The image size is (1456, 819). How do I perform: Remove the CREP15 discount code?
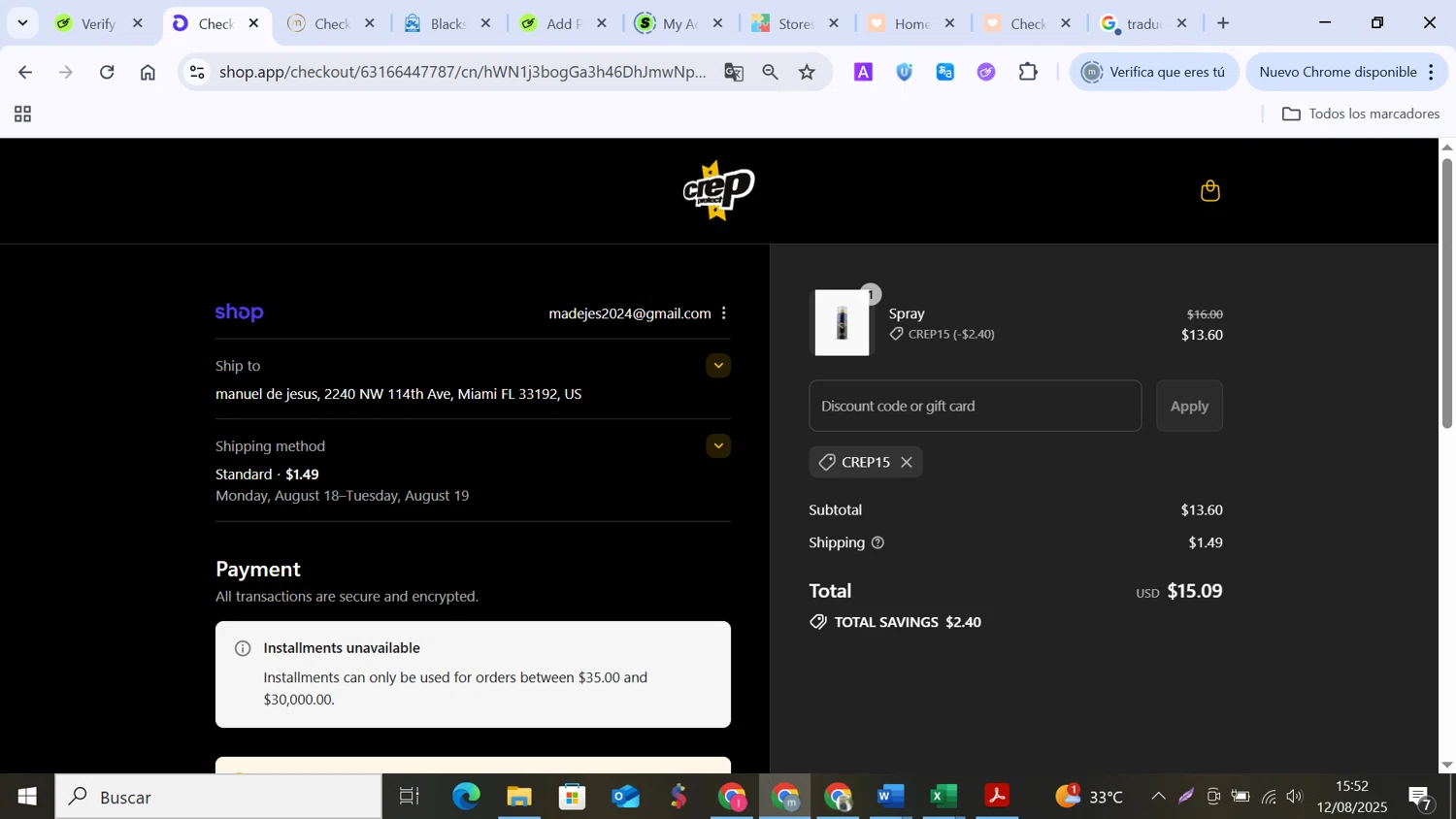coord(907,462)
